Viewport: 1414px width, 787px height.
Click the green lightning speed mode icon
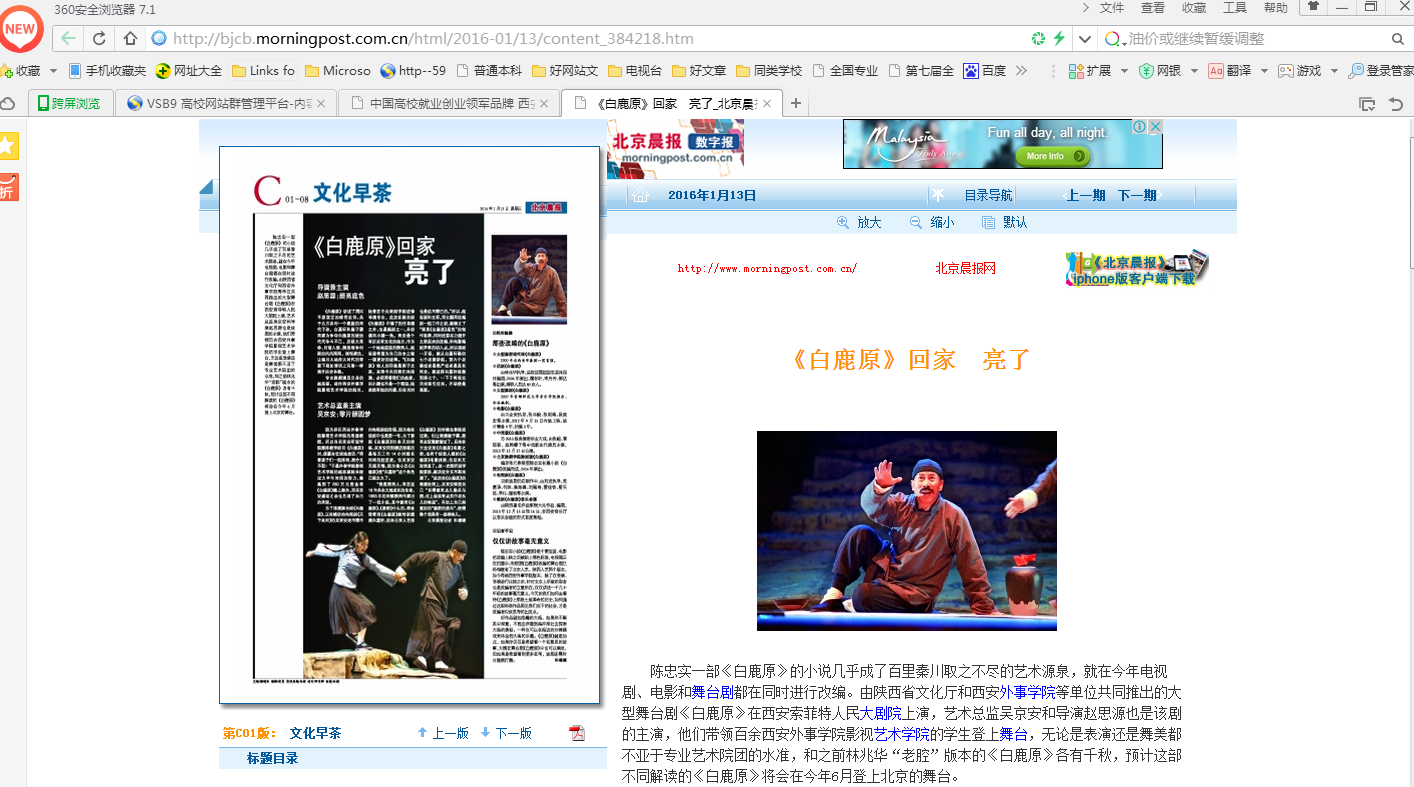pos(1060,39)
